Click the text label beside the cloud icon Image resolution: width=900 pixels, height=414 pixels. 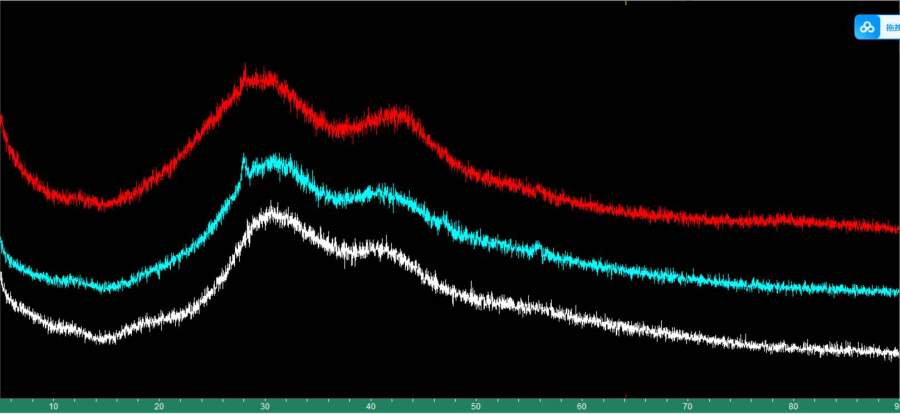click(x=890, y=27)
